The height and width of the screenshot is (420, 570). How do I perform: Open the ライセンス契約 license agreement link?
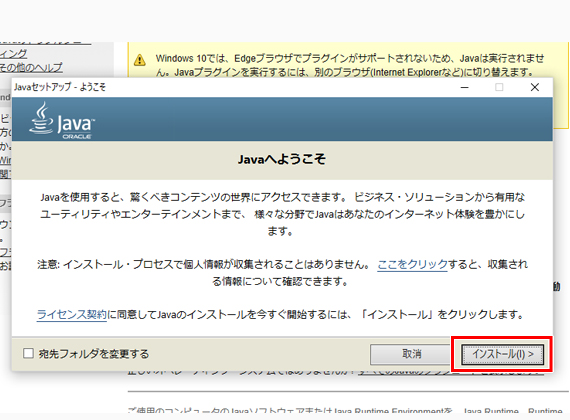tap(72, 314)
